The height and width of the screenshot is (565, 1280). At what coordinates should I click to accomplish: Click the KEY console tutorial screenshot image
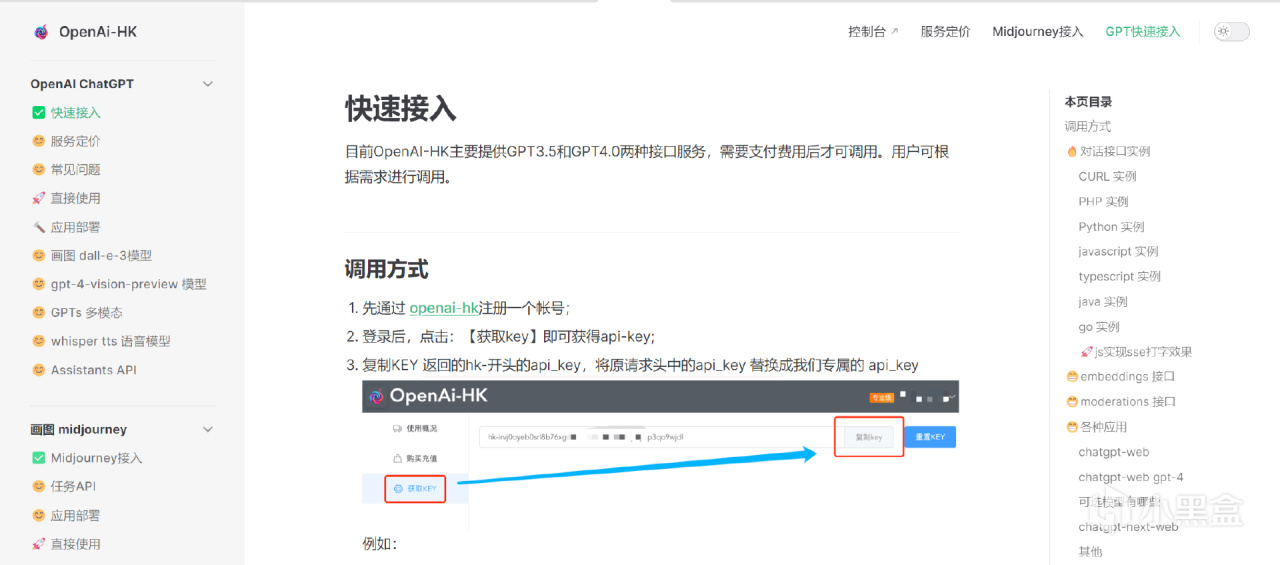(x=660, y=456)
